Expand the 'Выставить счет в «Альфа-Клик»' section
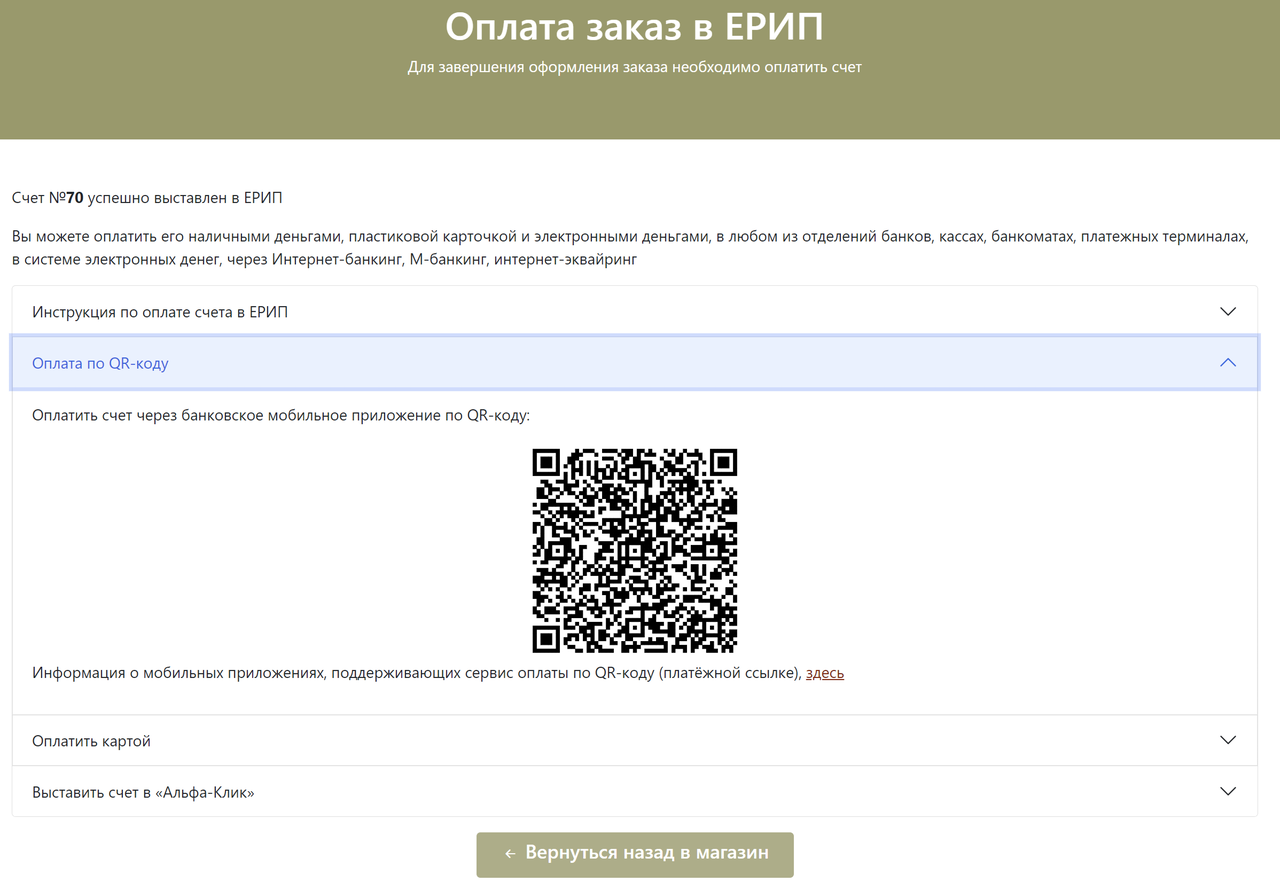 pyautogui.click(x=634, y=792)
